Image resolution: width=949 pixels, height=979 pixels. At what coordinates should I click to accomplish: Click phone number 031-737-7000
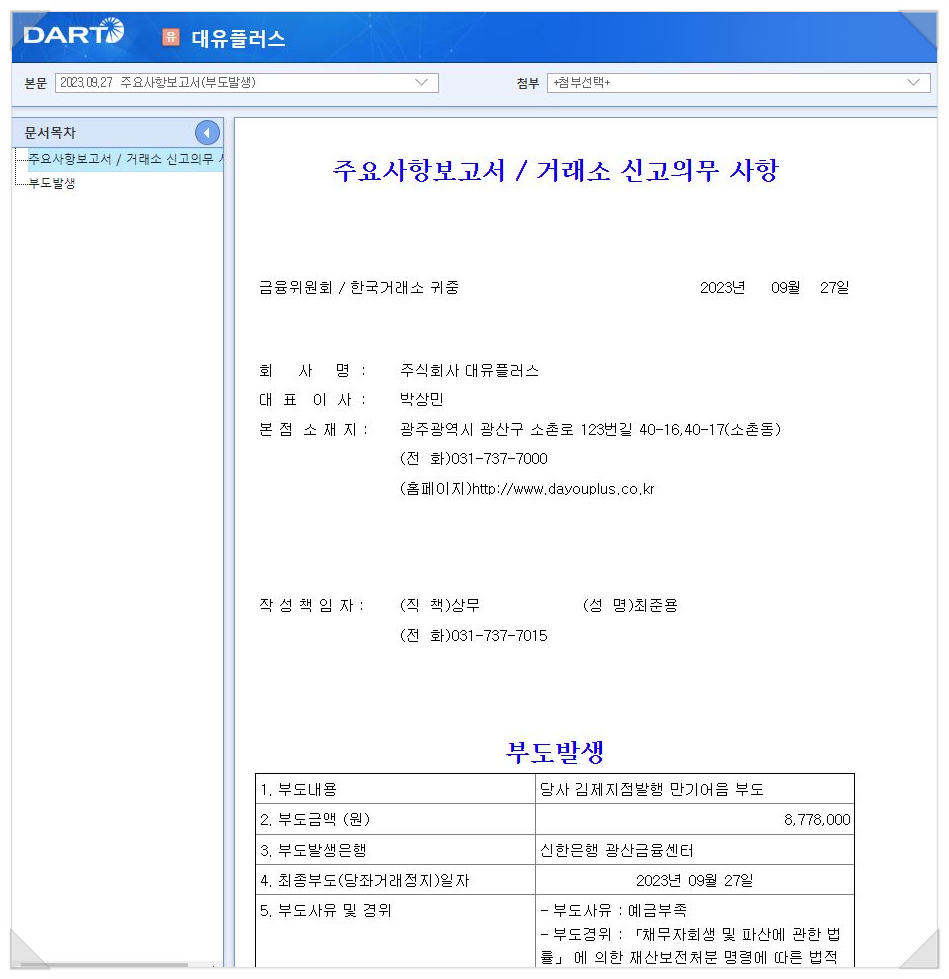coord(499,459)
